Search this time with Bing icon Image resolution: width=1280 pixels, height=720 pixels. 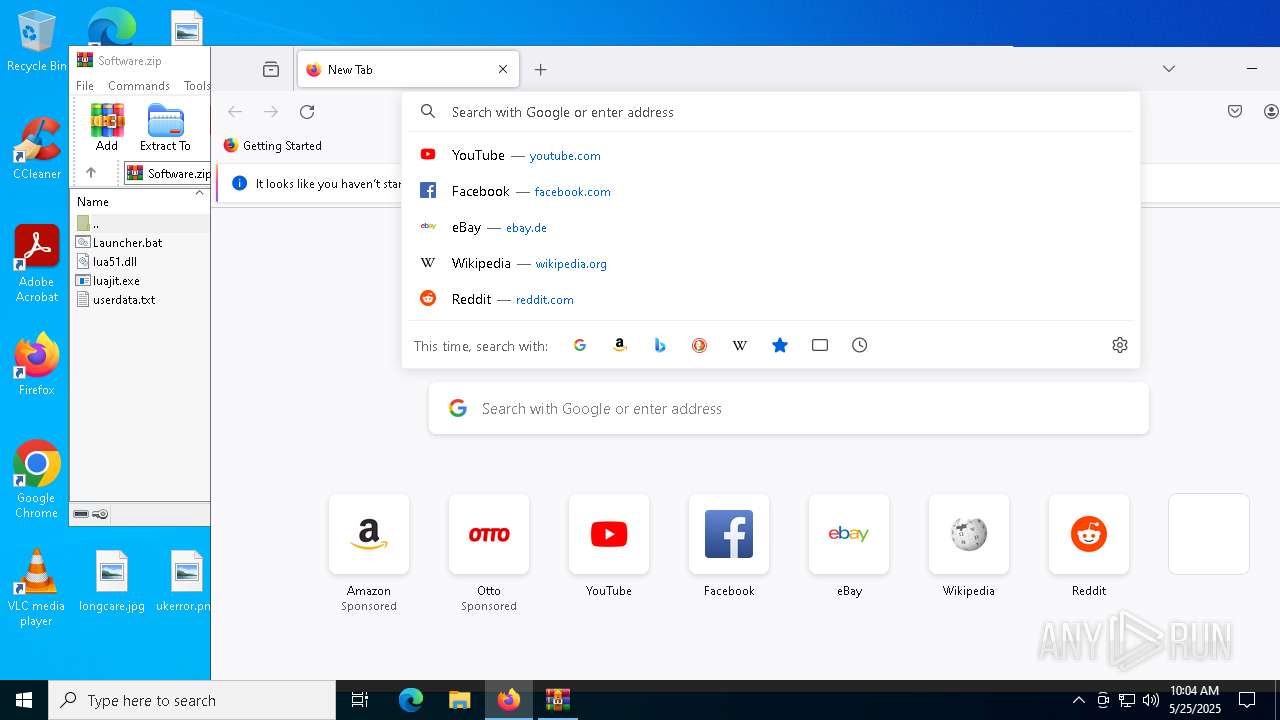[x=660, y=345]
